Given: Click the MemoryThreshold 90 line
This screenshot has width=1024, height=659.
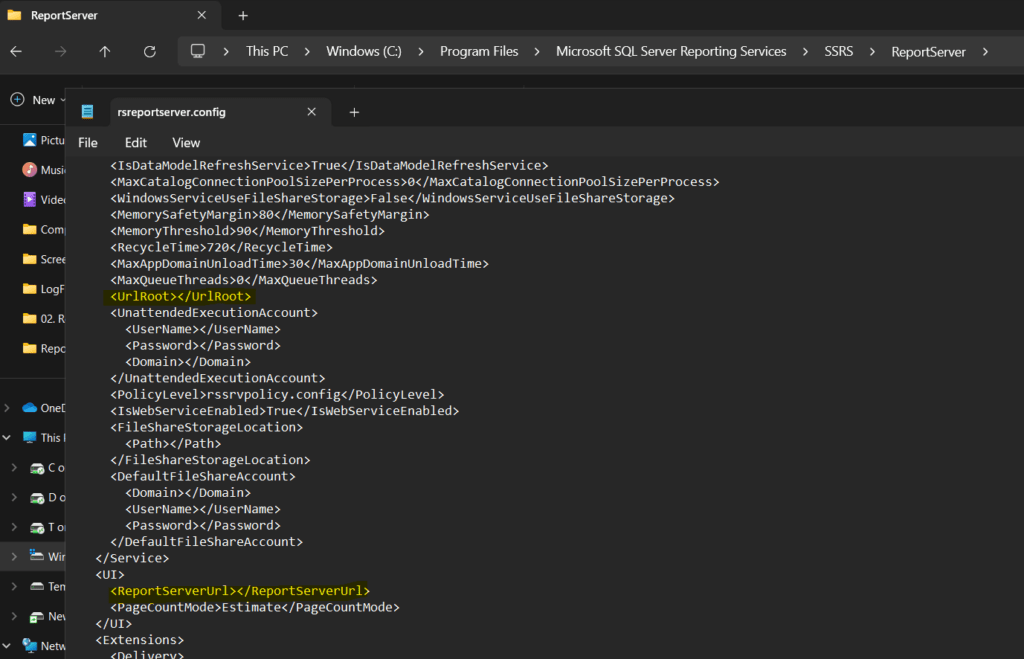Looking at the screenshot, I should (248, 231).
